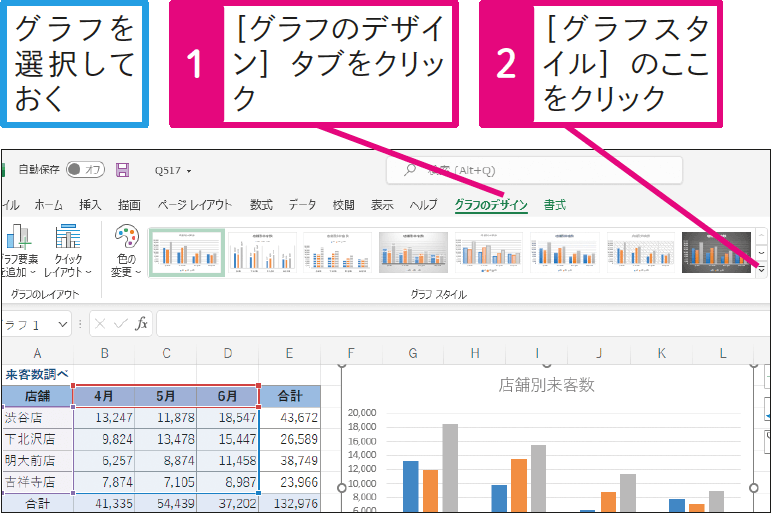Select the fifth chart style thumbnail
Image resolution: width=783 pixels, height=513 pixels.
pos(489,252)
